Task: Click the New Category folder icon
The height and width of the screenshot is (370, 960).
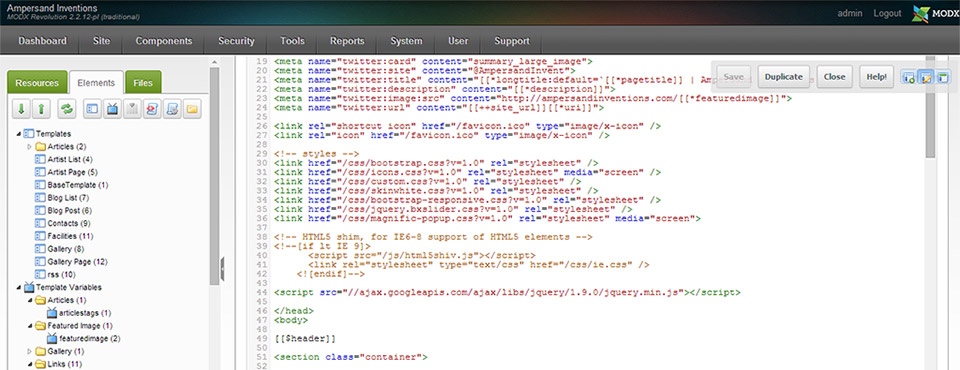Action: pyautogui.click(x=193, y=109)
